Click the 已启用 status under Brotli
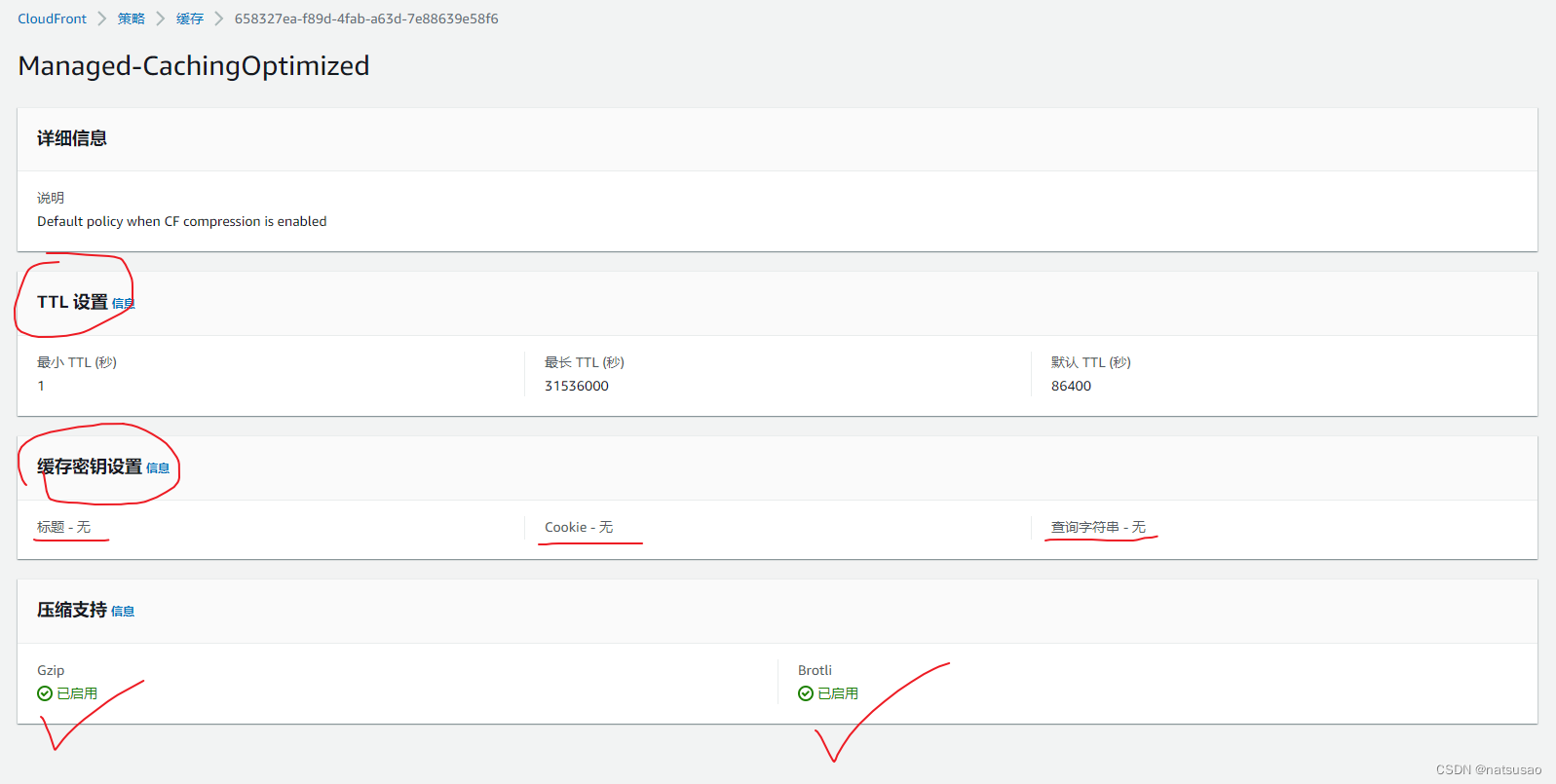The width and height of the screenshot is (1556, 784). coord(838,693)
